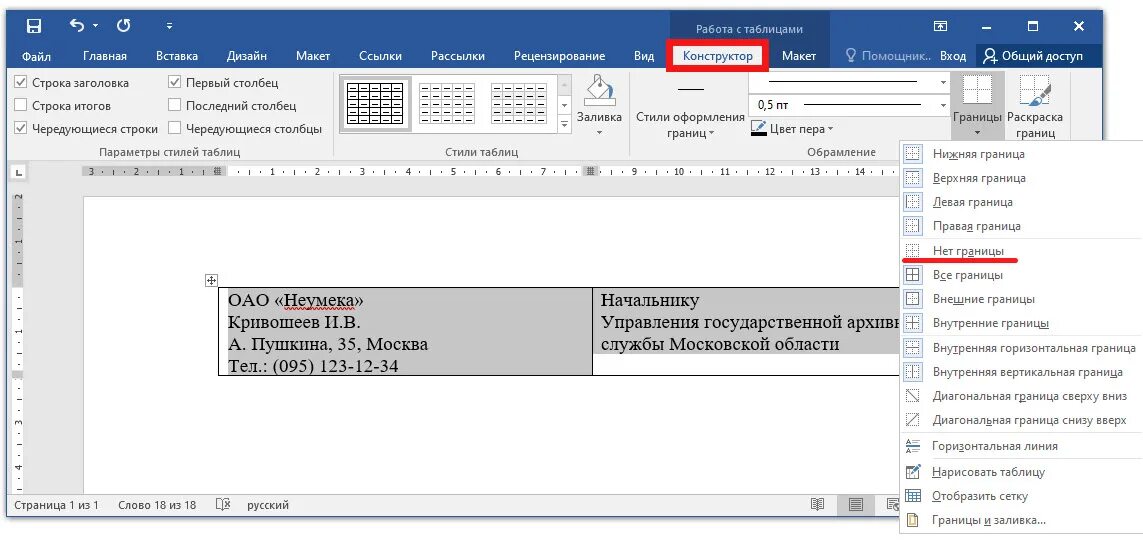Open the Файл tab

(x=36, y=56)
